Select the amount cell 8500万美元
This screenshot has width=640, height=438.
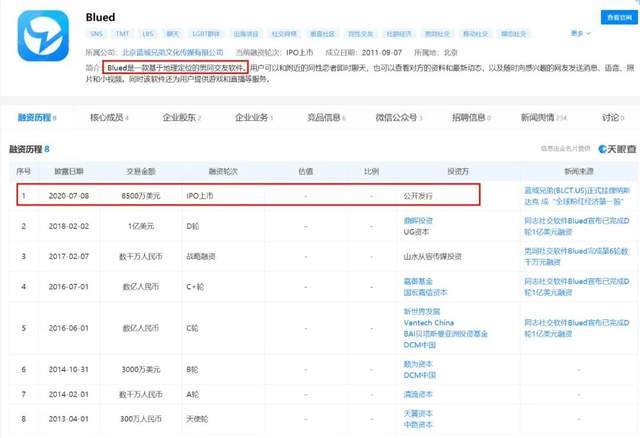141,196
